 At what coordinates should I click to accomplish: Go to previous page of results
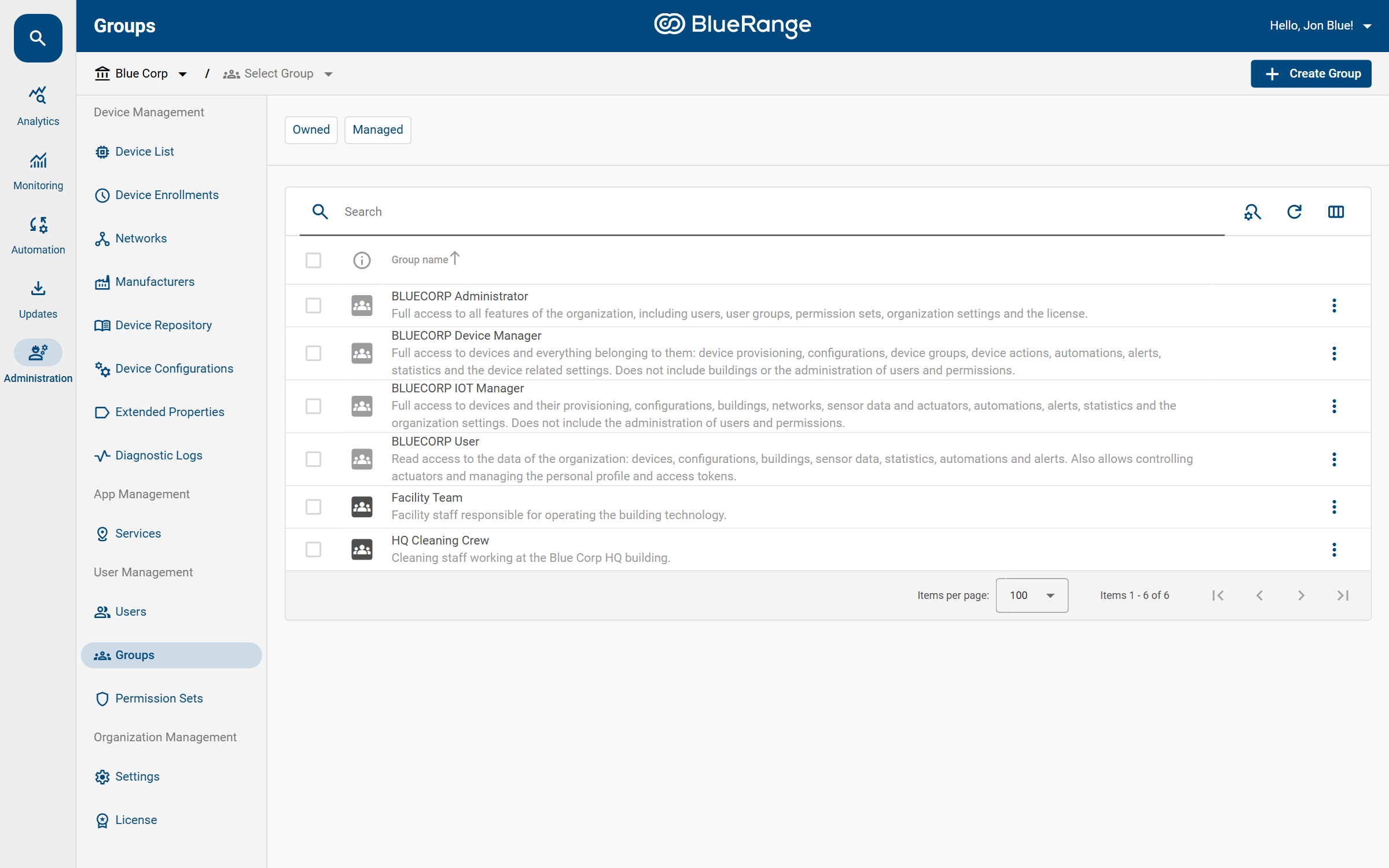(x=1259, y=595)
